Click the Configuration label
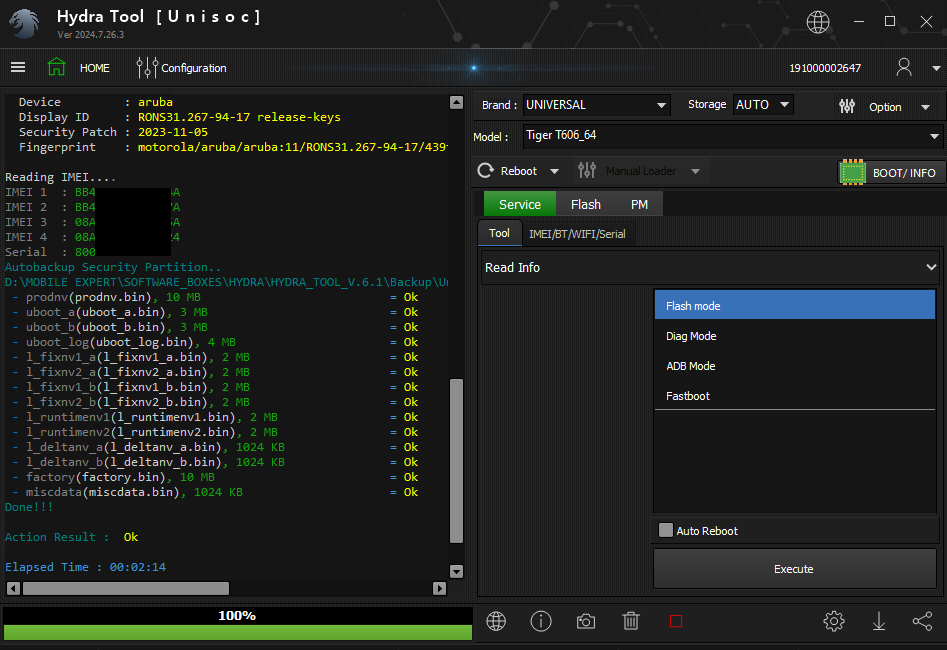 pyautogui.click(x=194, y=68)
